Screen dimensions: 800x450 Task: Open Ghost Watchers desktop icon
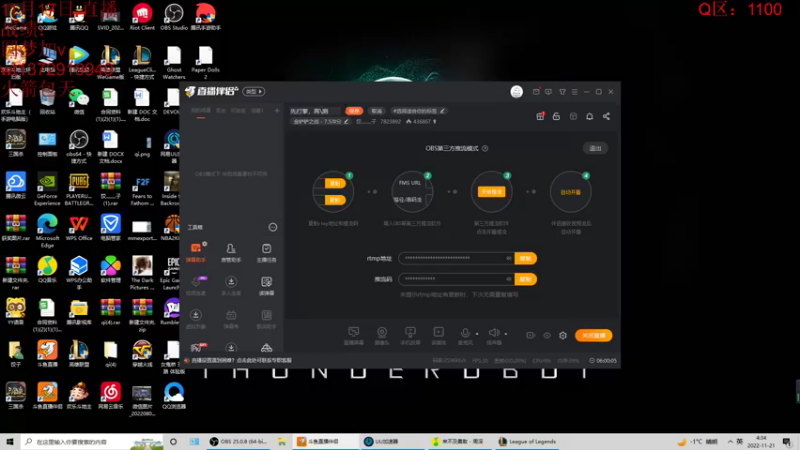tap(174, 62)
